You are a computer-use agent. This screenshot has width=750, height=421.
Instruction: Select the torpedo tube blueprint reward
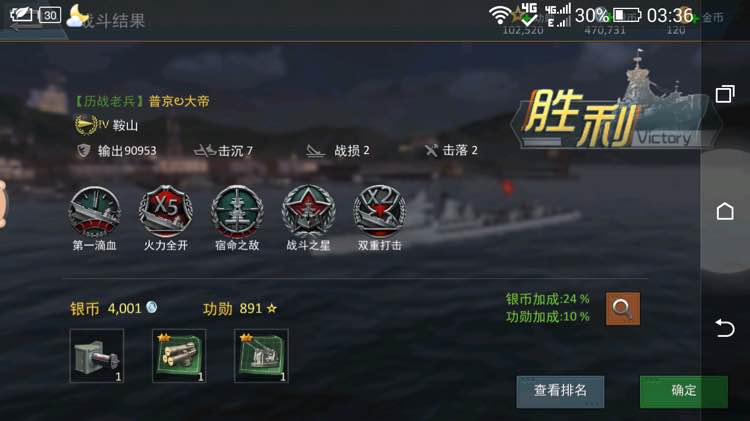[x=179, y=355]
